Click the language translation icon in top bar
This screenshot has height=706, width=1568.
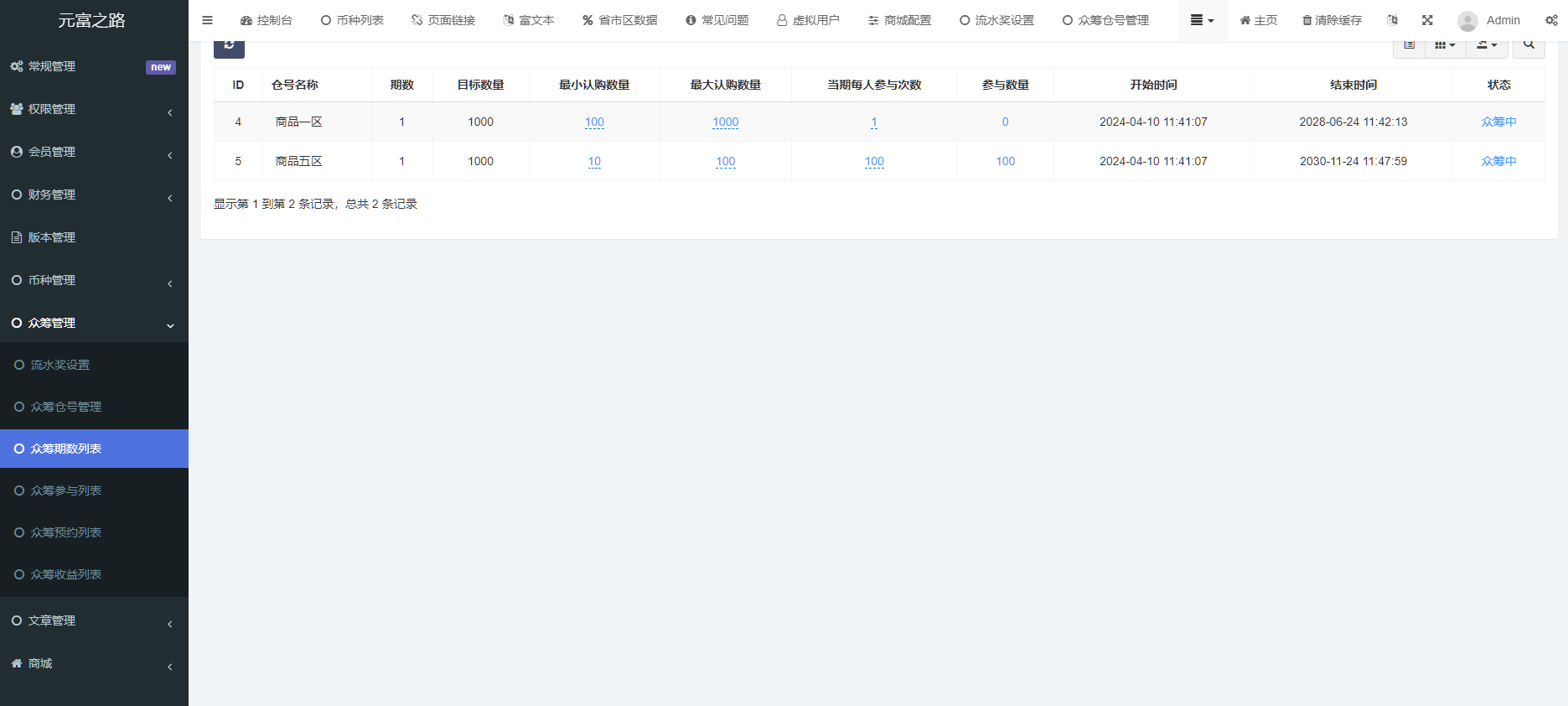point(1392,20)
